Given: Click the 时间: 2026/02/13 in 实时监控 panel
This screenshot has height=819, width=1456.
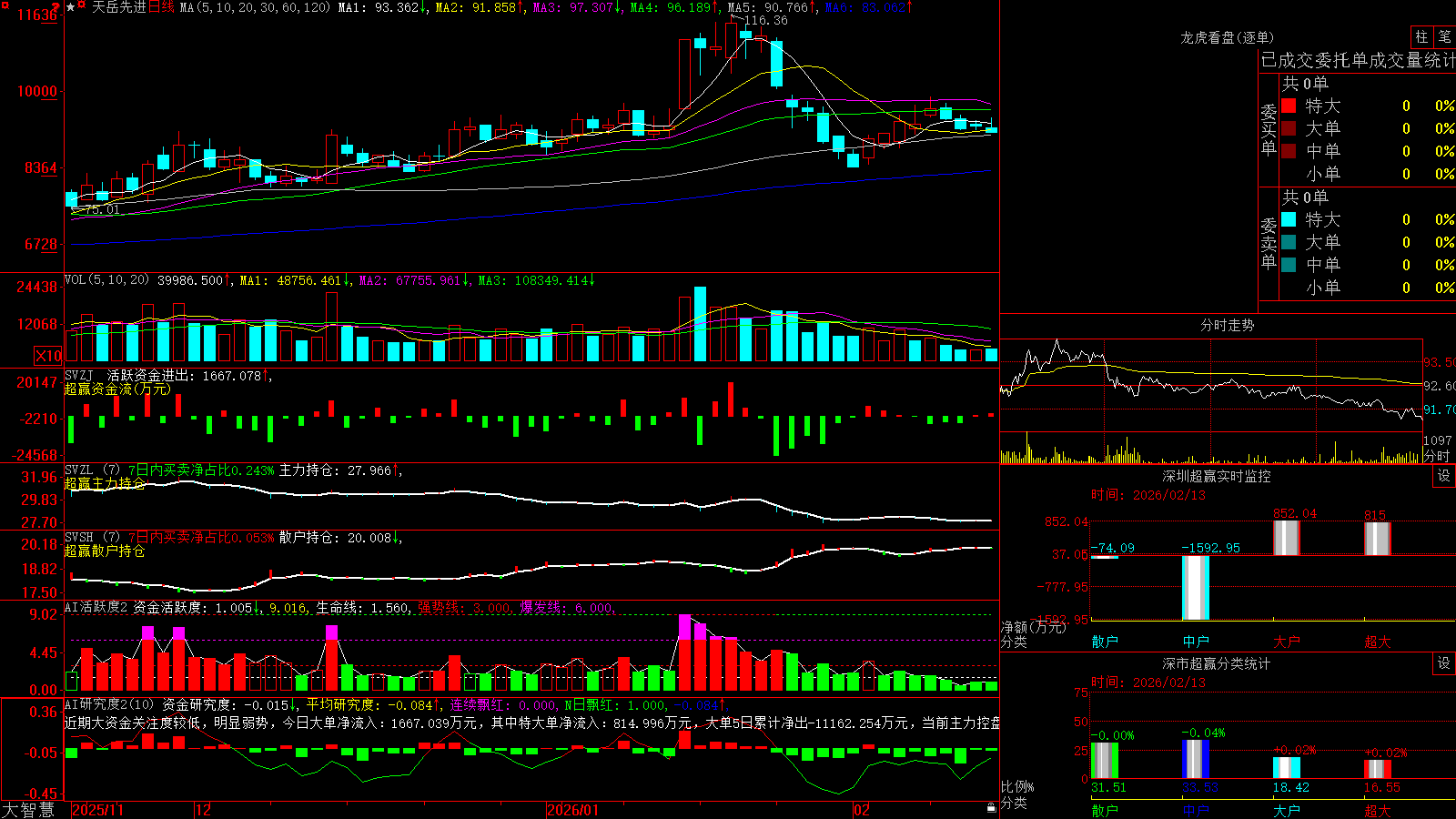Looking at the screenshot, I should click(x=1148, y=495).
